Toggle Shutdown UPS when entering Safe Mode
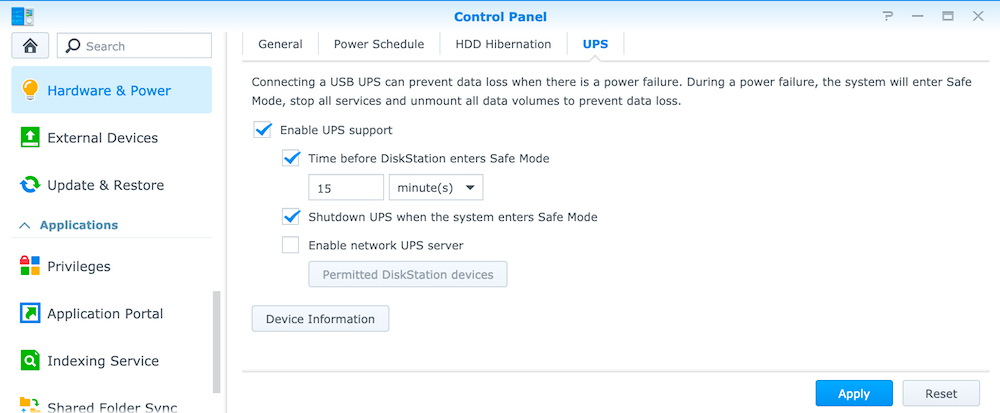The width and height of the screenshot is (1000, 413). coord(291,217)
